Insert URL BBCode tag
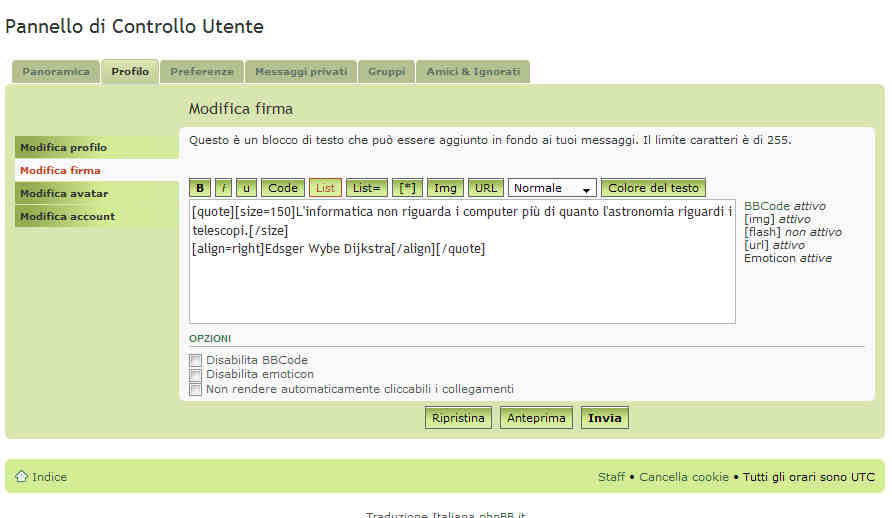The height and width of the screenshot is (518, 892). [x=486, y=188]
